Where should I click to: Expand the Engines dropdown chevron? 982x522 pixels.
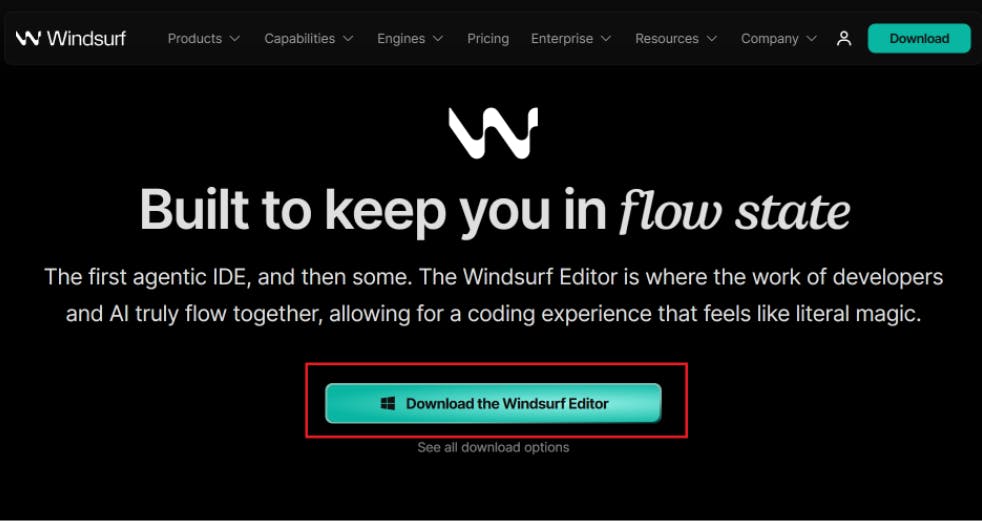[x=438, y=39]
